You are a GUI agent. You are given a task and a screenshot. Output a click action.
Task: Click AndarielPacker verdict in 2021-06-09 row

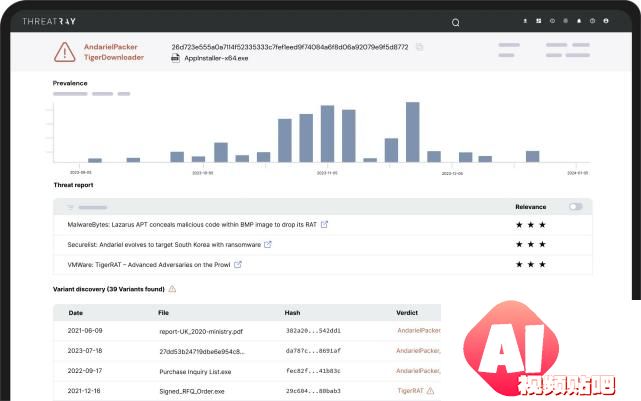[419, 330]
